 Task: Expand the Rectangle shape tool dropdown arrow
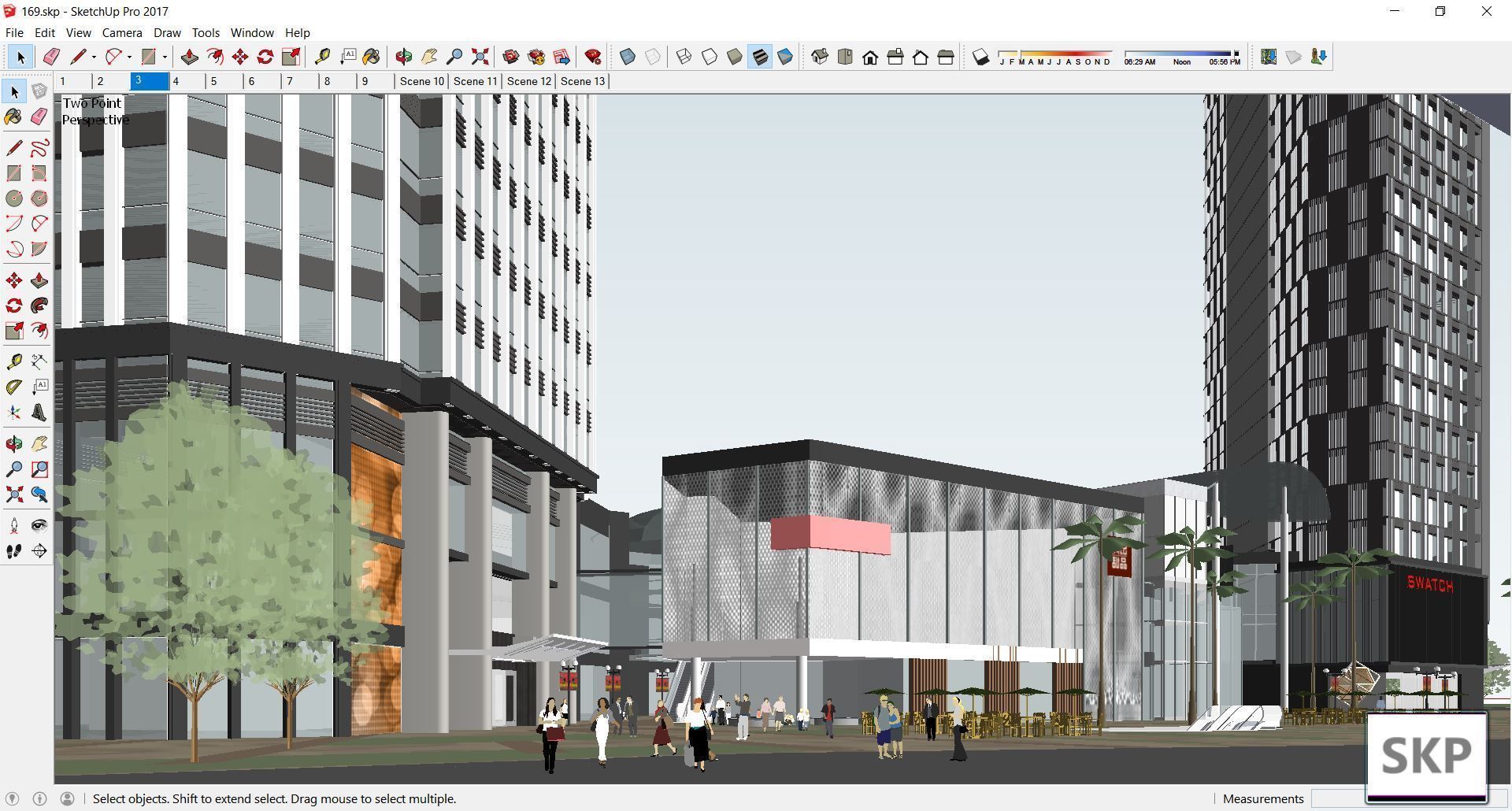pos(165,57)
